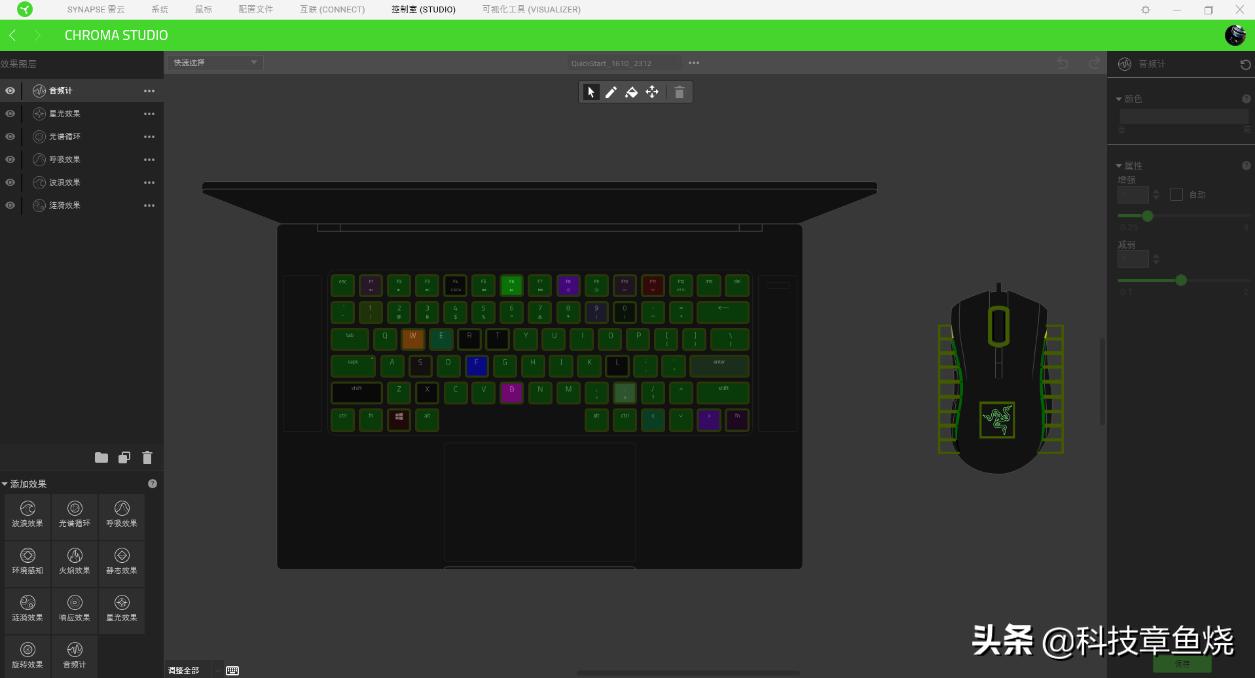Open the 涟漪效果 layer three-dot menu
1255x678 pixels.
149,205
